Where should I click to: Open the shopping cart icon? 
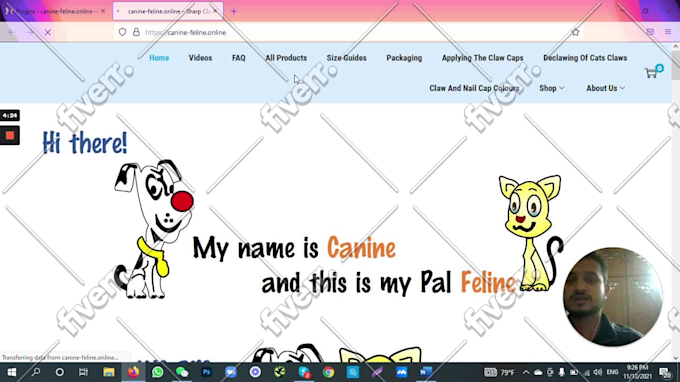(x=651, y=73)
